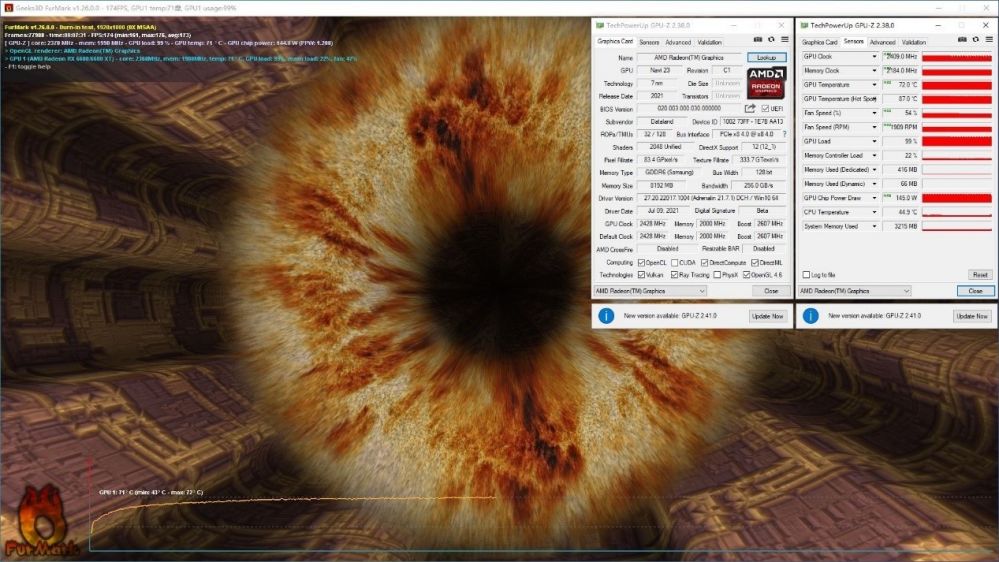Screen dimensions: 999x562
Task: Toggle the Vulkan checkbox
Action: click(x=641, y=275)
